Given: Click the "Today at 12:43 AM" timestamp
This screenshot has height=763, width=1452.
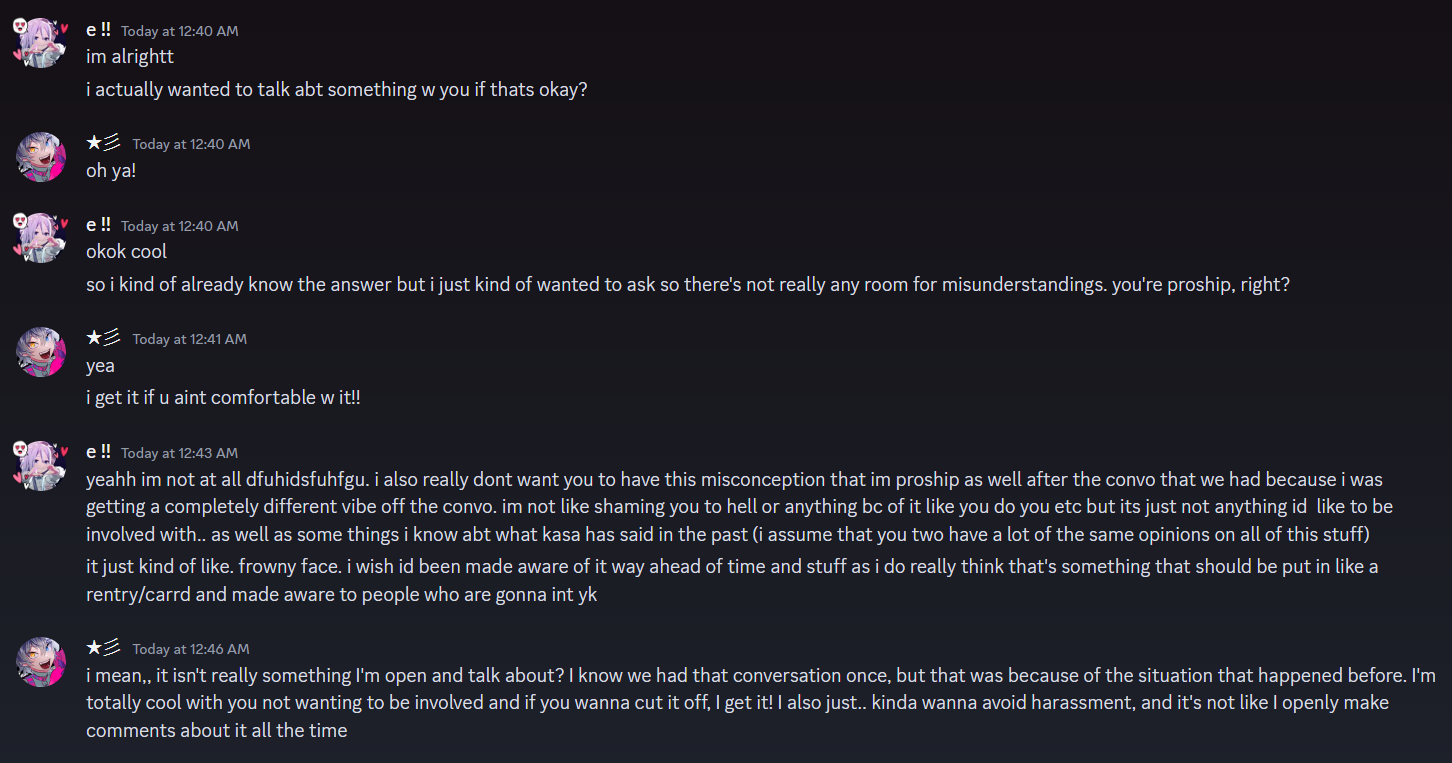Looking at the screenshot, I should (x=180, y=453).
